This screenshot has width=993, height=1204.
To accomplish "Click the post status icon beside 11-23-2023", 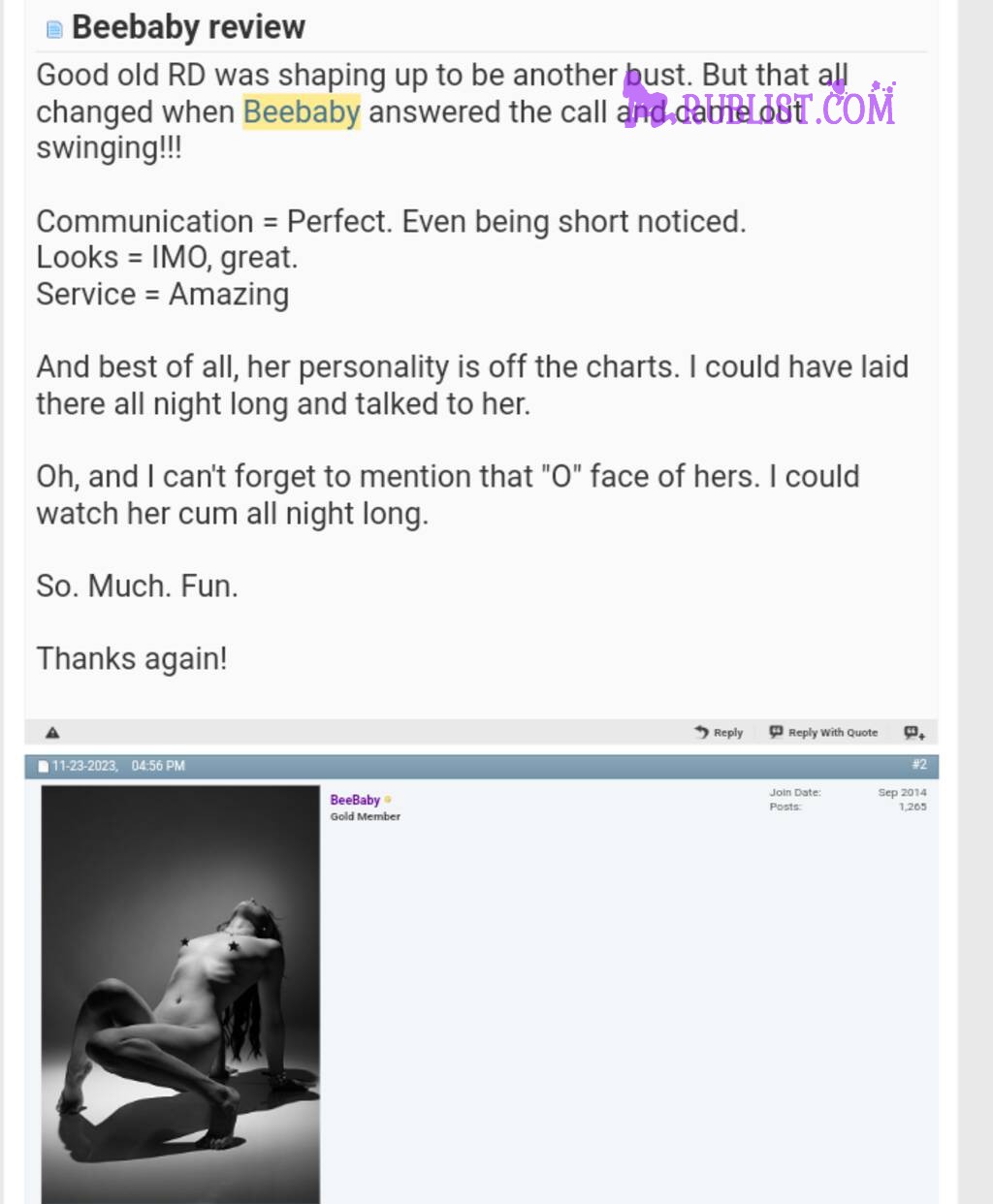I will [x=43, y=766].
